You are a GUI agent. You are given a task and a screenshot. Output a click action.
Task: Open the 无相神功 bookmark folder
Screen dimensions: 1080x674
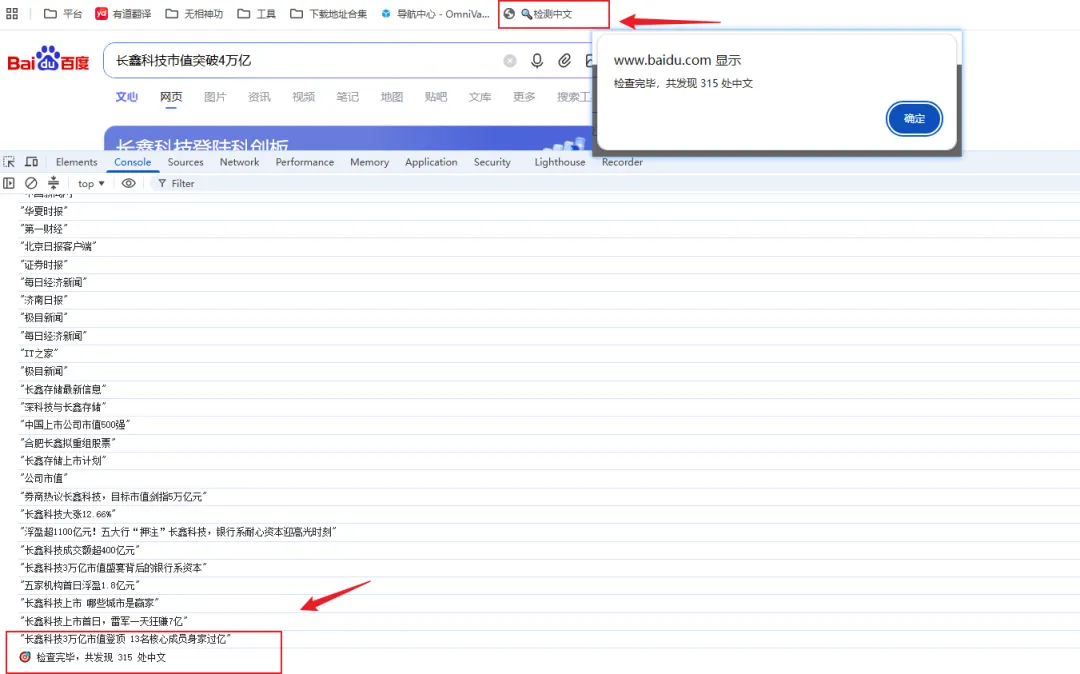(x=194, y=14)
